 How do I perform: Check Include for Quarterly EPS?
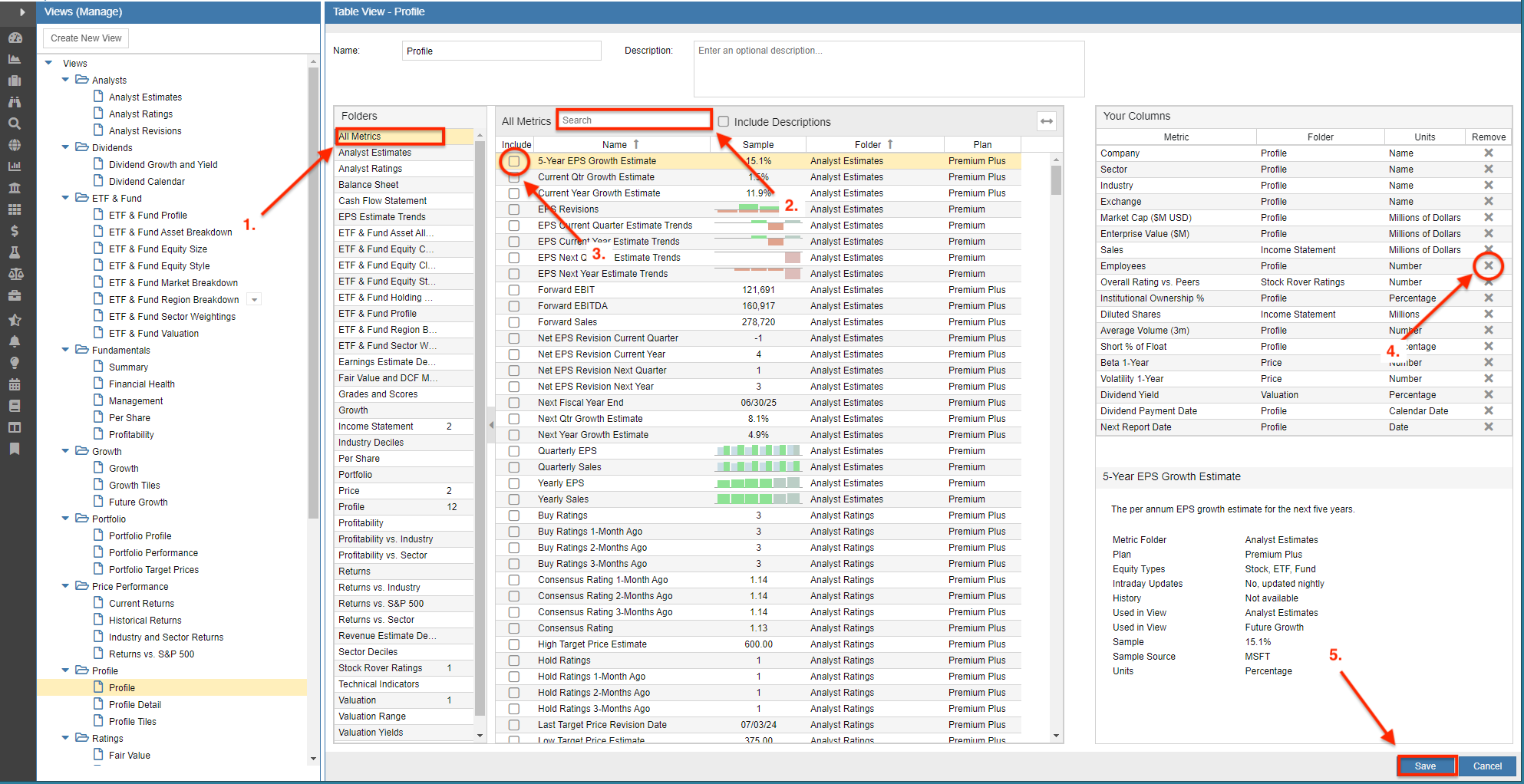tap(514, 451)
